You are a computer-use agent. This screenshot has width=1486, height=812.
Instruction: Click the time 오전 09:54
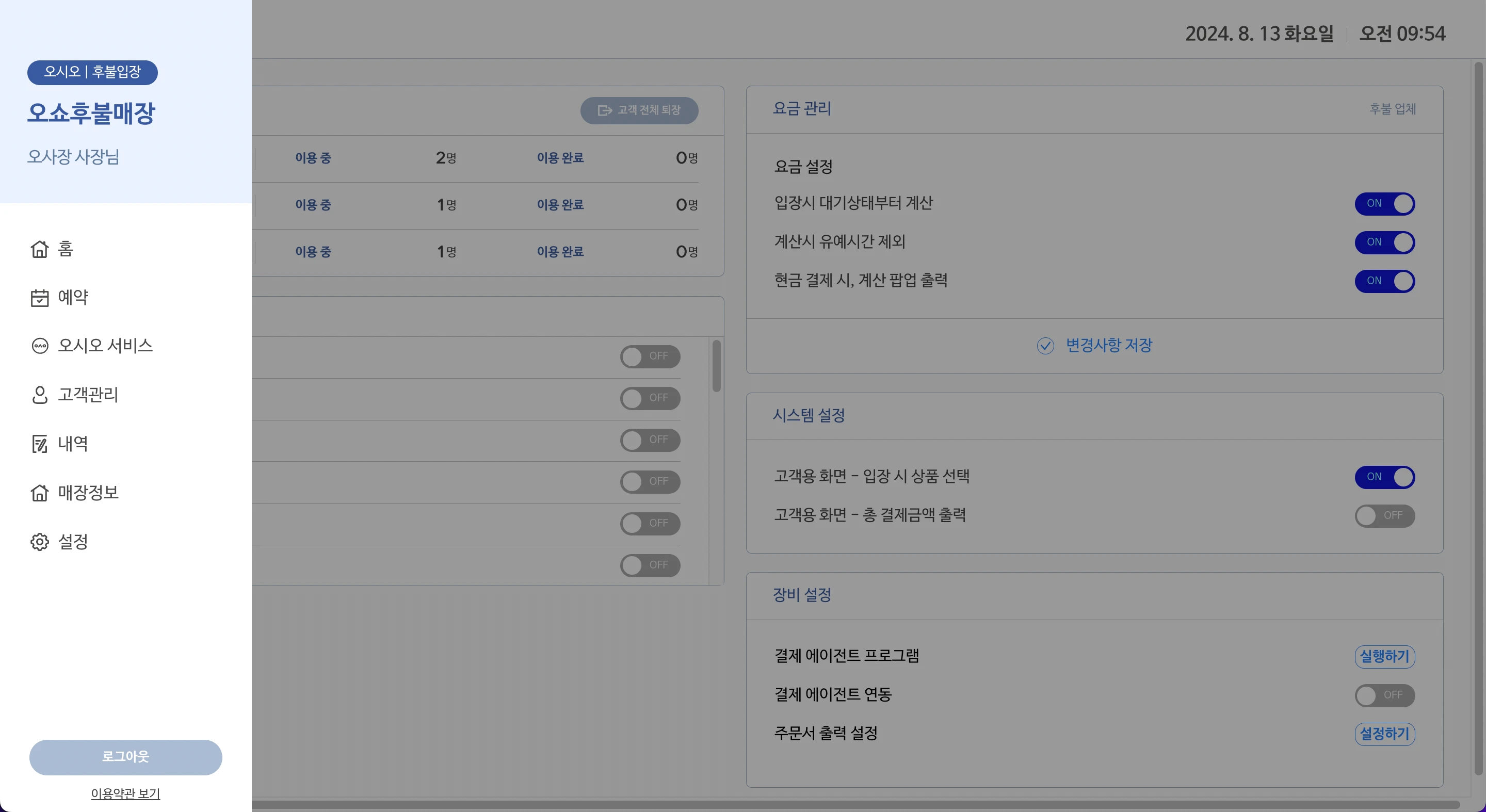click(x=1402, y=34)
